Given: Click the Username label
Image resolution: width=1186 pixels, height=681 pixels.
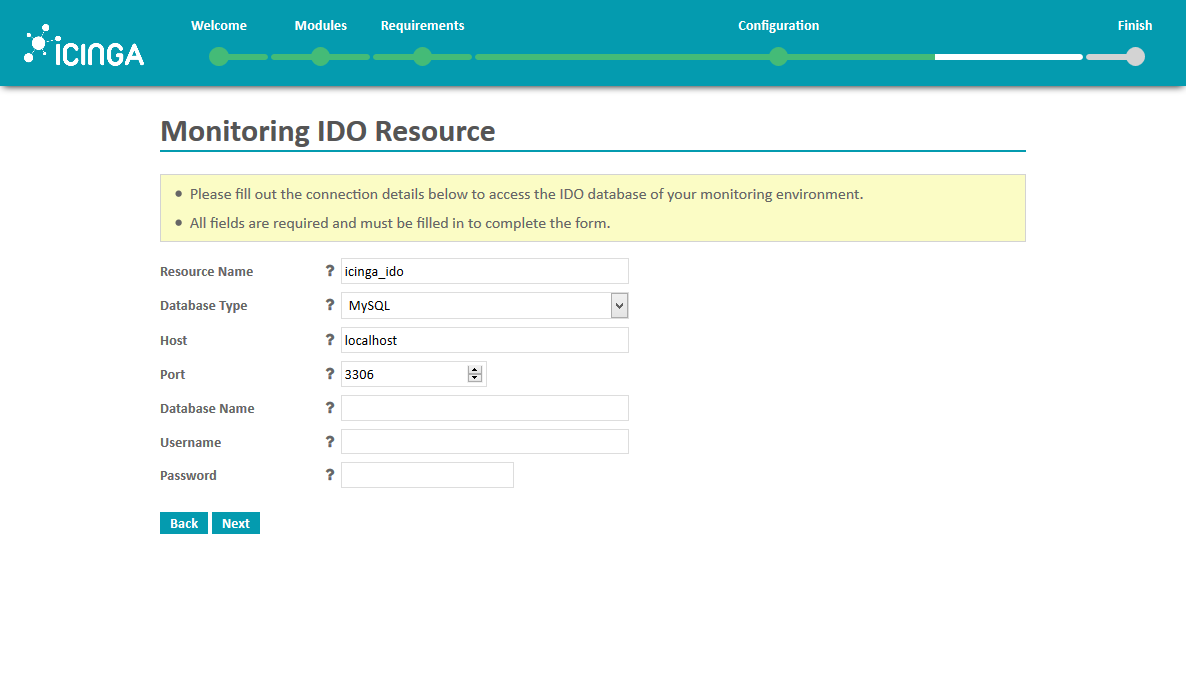Looking at the screenshot, I should point(191,443).
